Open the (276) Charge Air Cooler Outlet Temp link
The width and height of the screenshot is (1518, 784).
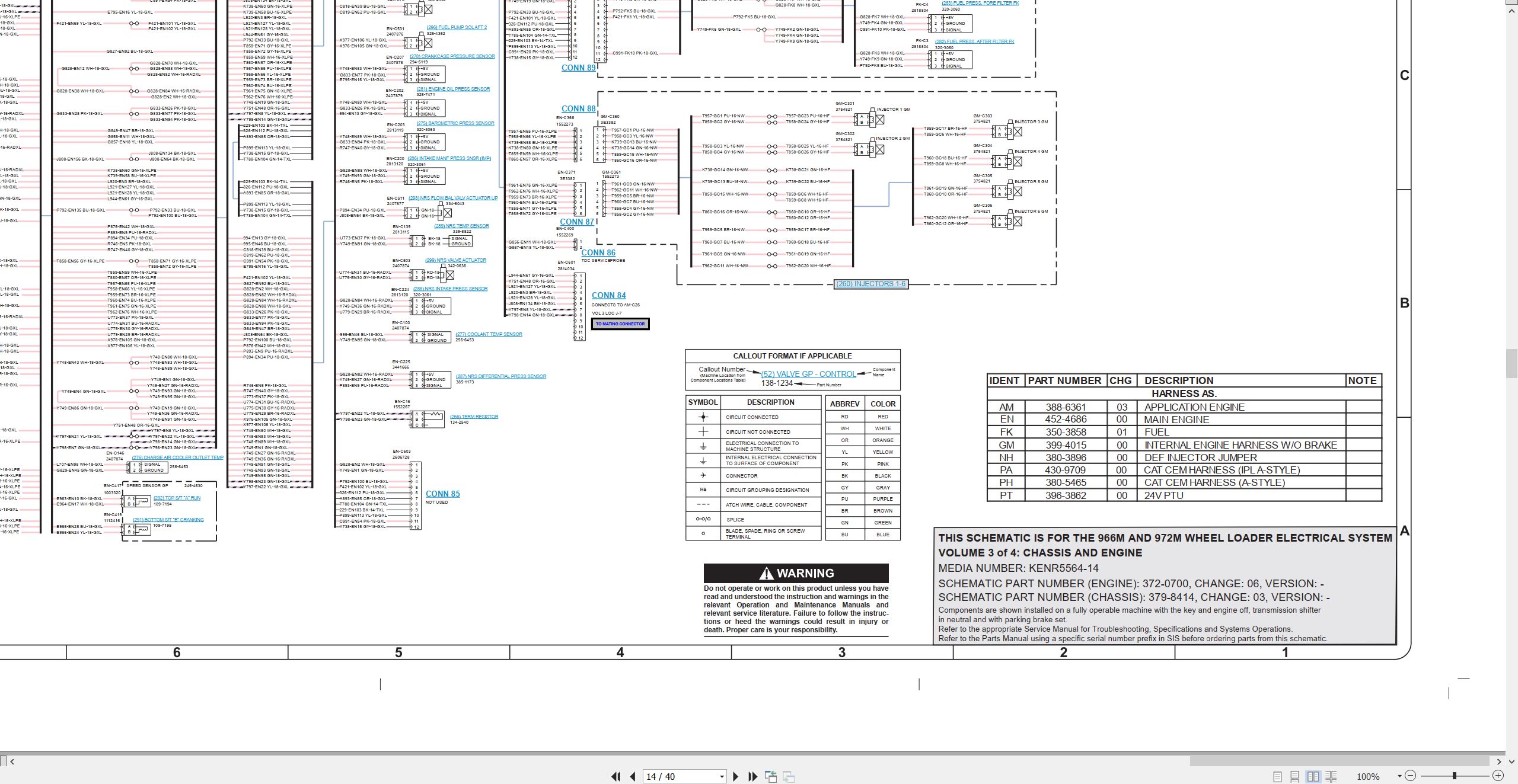[x=177, y=457]
